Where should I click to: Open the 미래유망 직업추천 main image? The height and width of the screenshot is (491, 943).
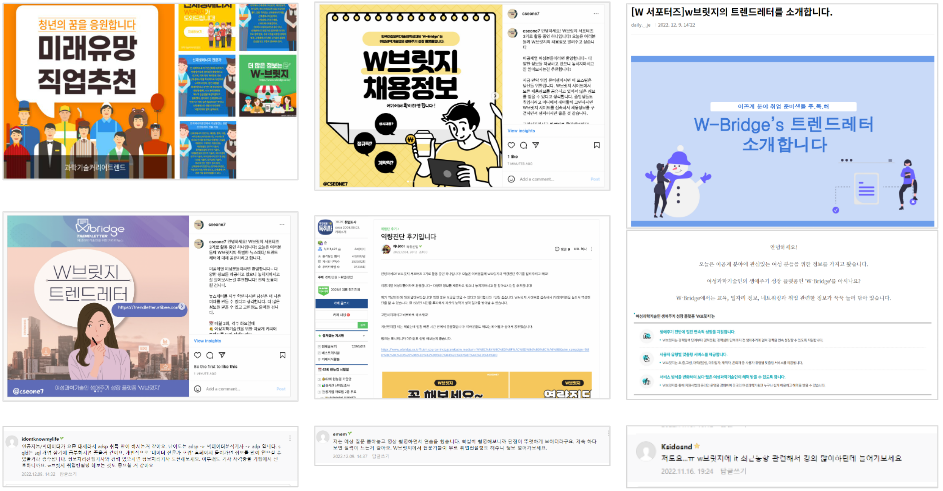90,91
